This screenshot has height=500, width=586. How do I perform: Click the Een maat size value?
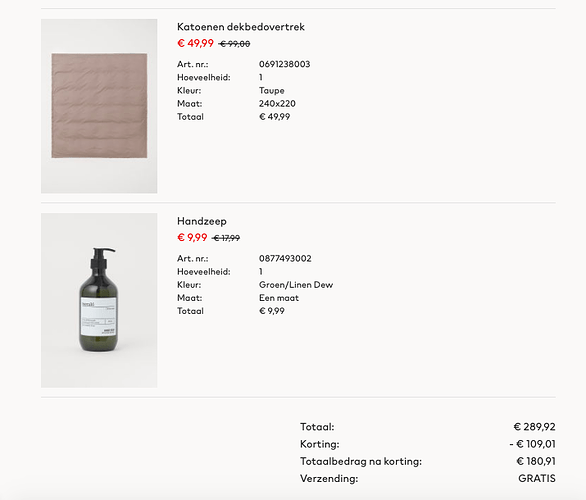pyautogui.click(x=279, y=298)
